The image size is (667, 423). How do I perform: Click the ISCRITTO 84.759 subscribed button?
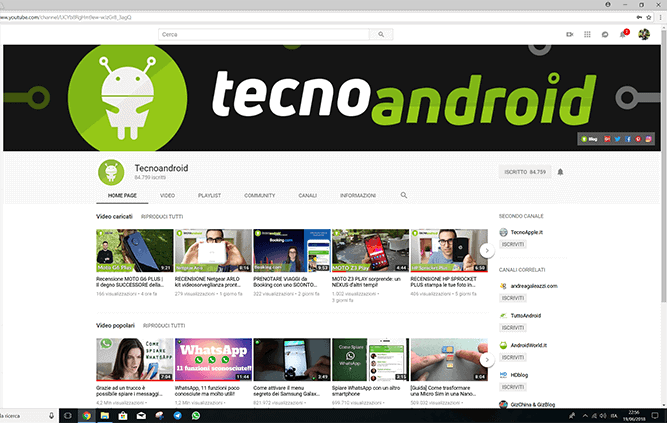pyautogui.click(x=525, y=172)
